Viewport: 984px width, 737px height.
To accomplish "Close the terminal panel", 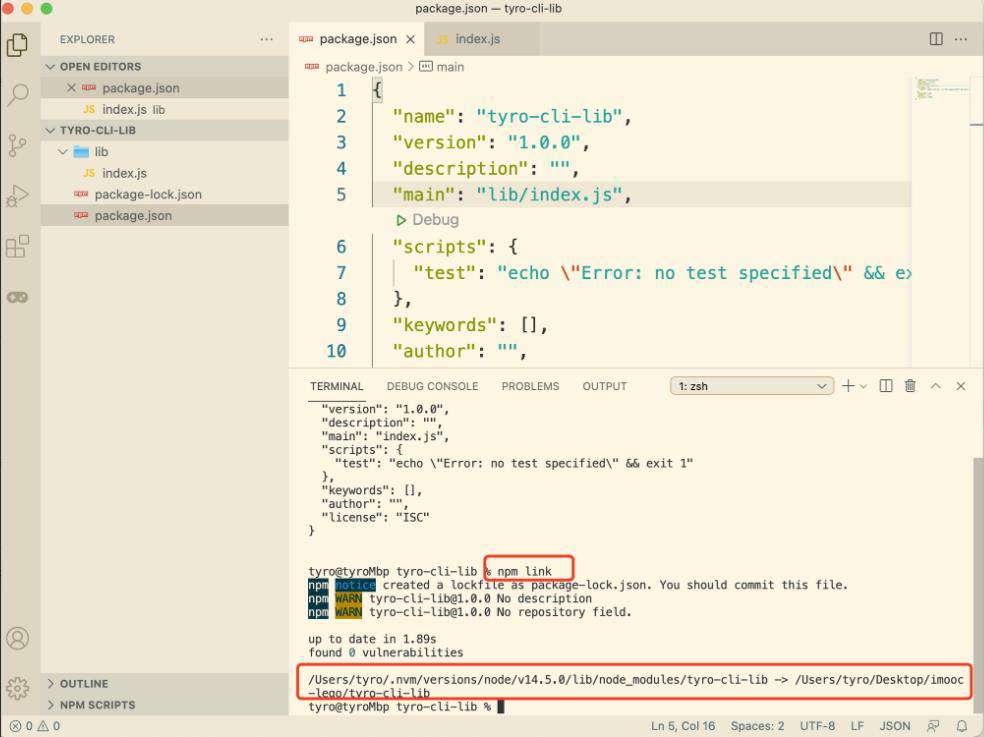I will point(961,386).
